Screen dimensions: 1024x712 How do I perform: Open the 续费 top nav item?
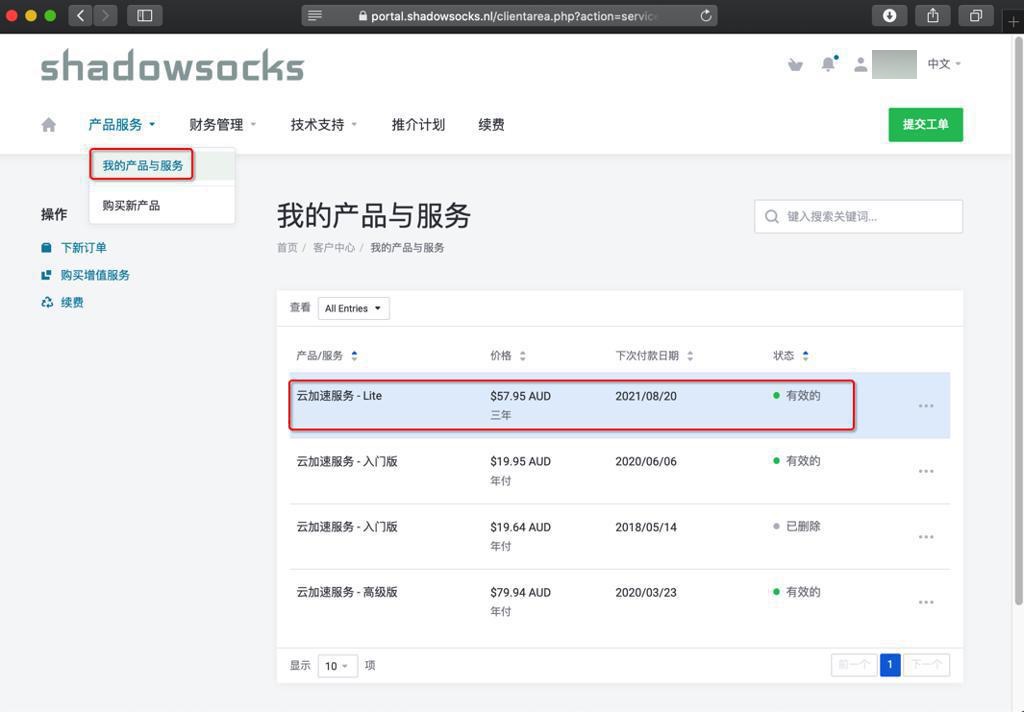[x=491, y=124]
